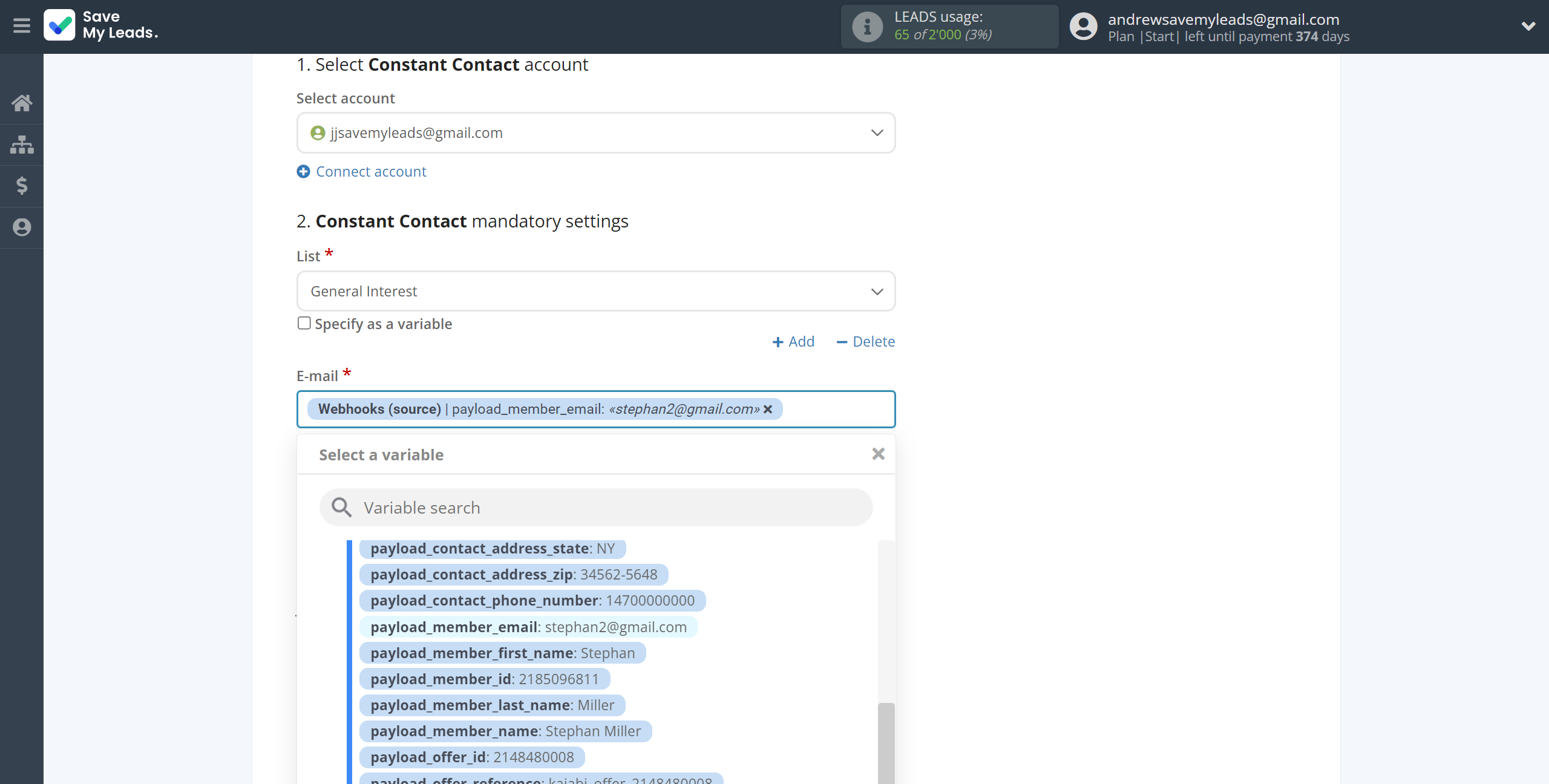Screen dimensions: 1549x784
Task: Click the search magnifier icon
Action: [x=341, y=508]
